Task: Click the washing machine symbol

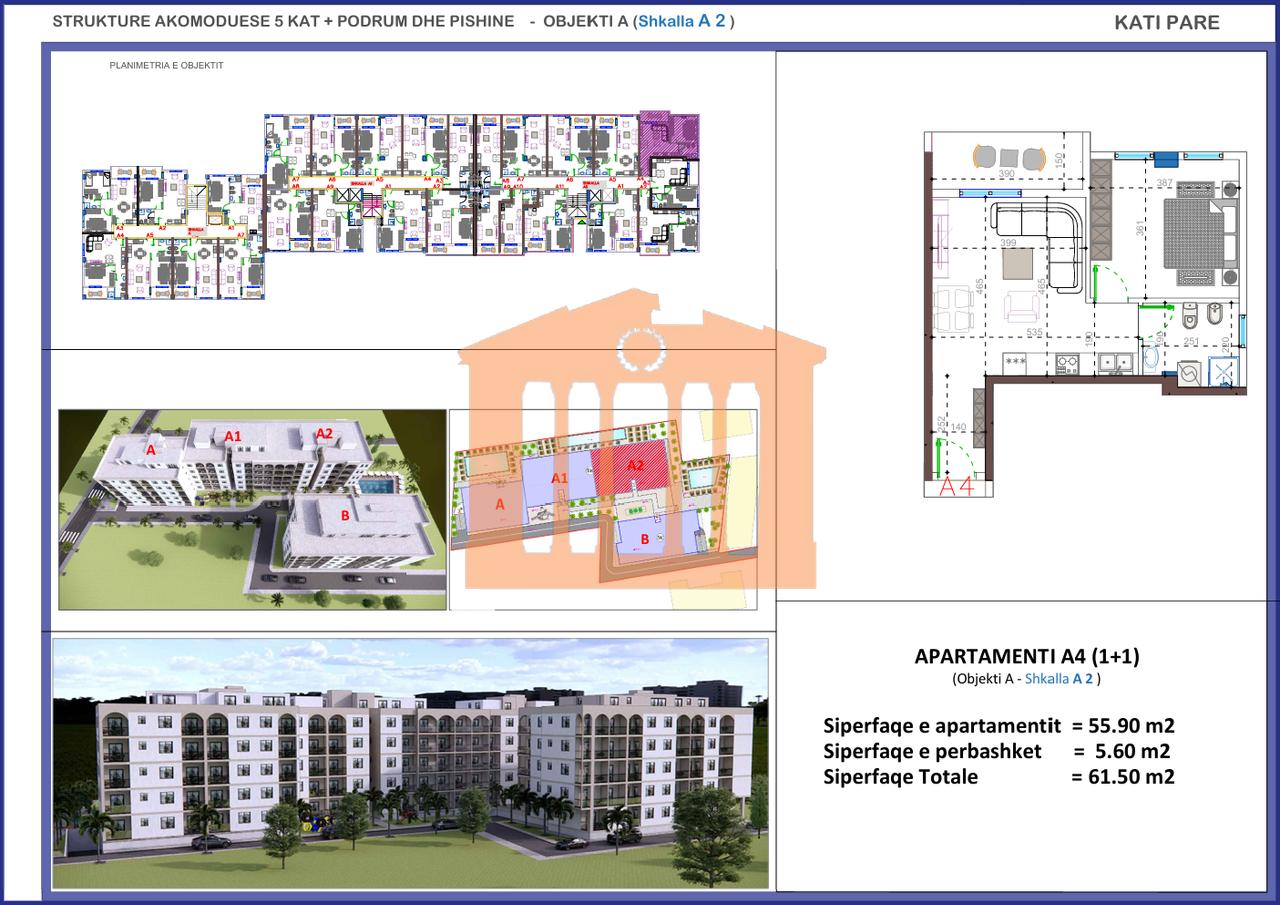Action: point(1189,374)
